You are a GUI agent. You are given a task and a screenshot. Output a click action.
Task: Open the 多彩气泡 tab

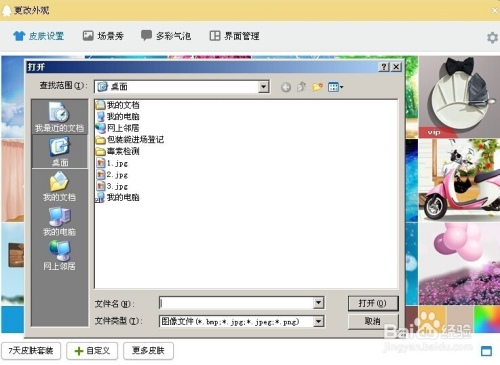pyautogui.click(x=166, y=36)
